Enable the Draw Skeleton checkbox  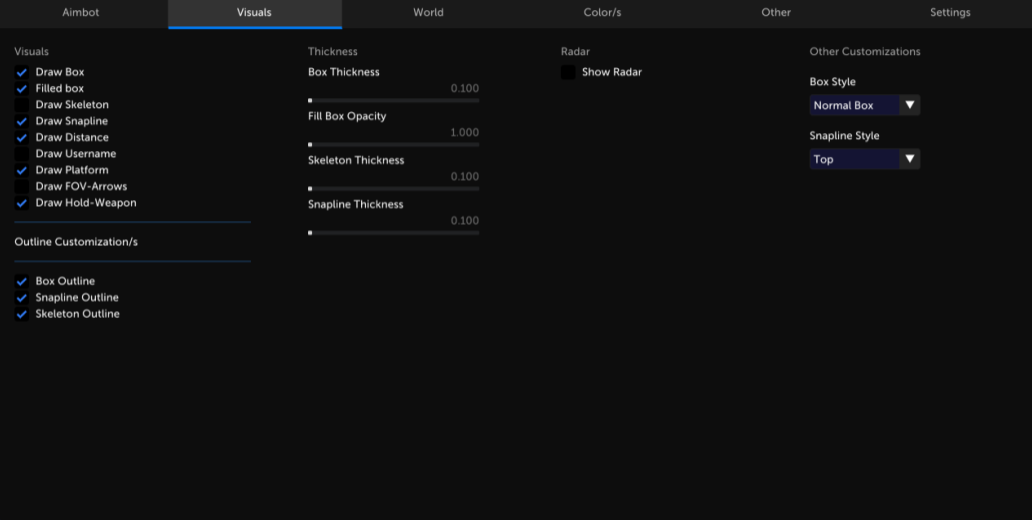pos(22,105)
